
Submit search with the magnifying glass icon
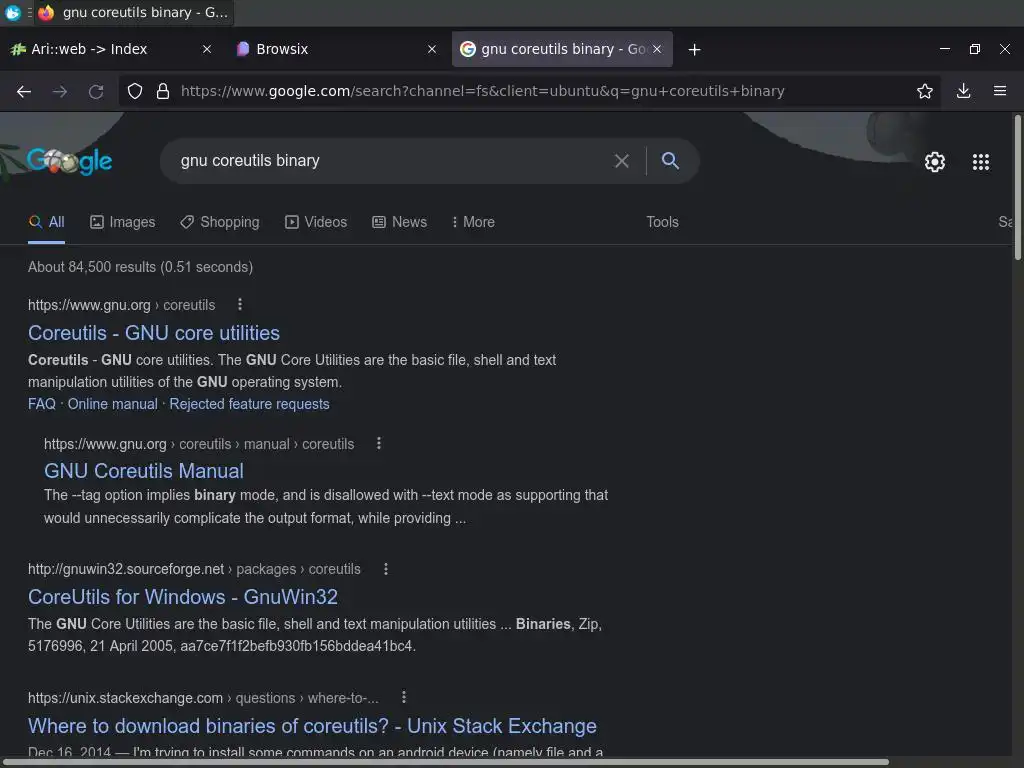click(x=670, y=161)
